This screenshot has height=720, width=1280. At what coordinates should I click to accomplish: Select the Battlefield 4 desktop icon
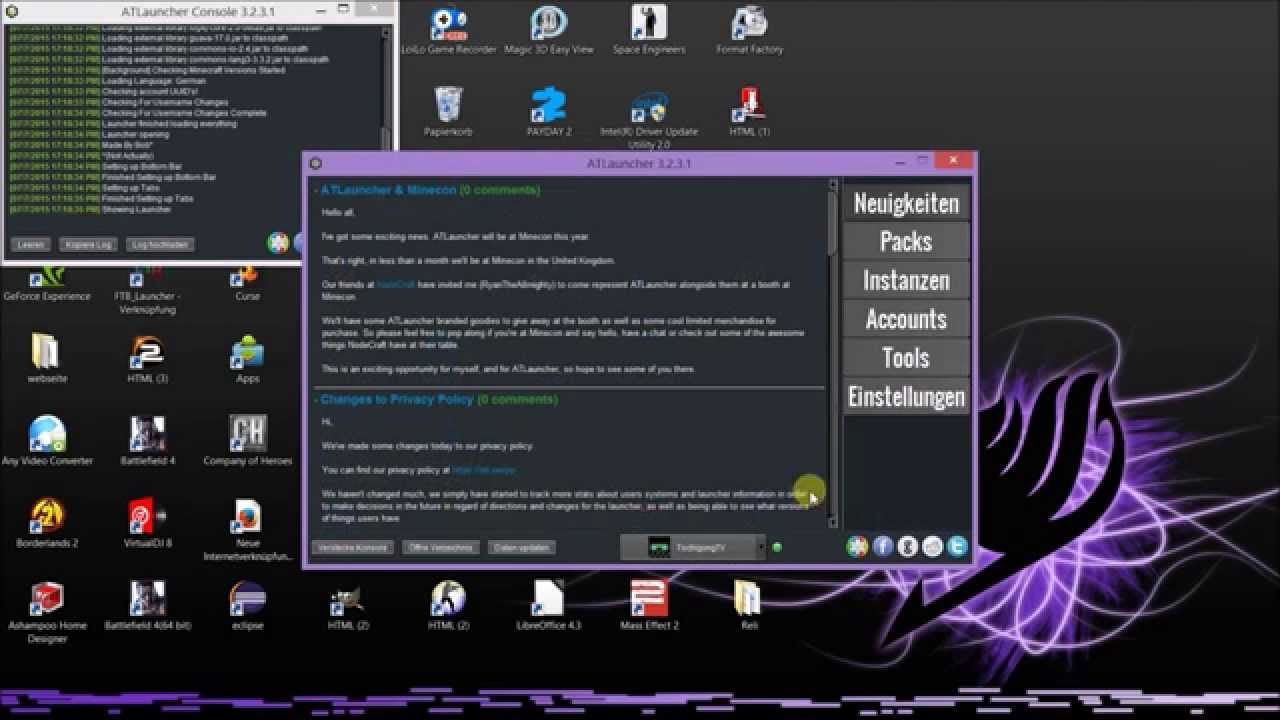point(147,441)
